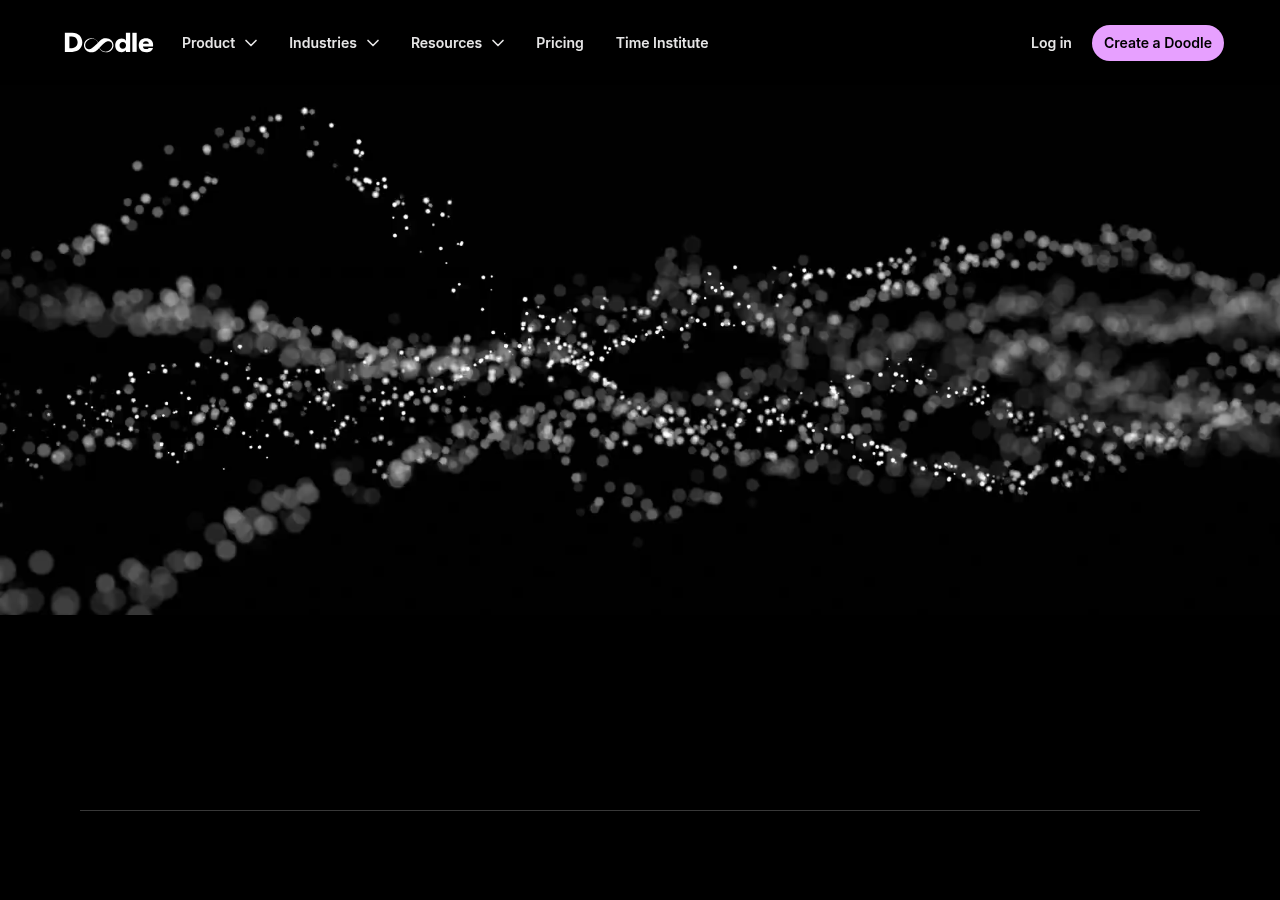1280x900 pixels.
Task: Click the Doodle logo
Action: 109,43
